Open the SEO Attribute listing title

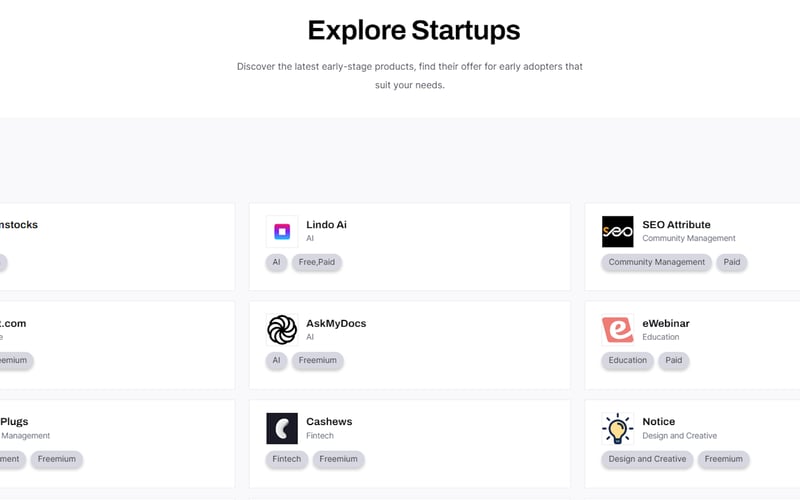pos(676,225)
